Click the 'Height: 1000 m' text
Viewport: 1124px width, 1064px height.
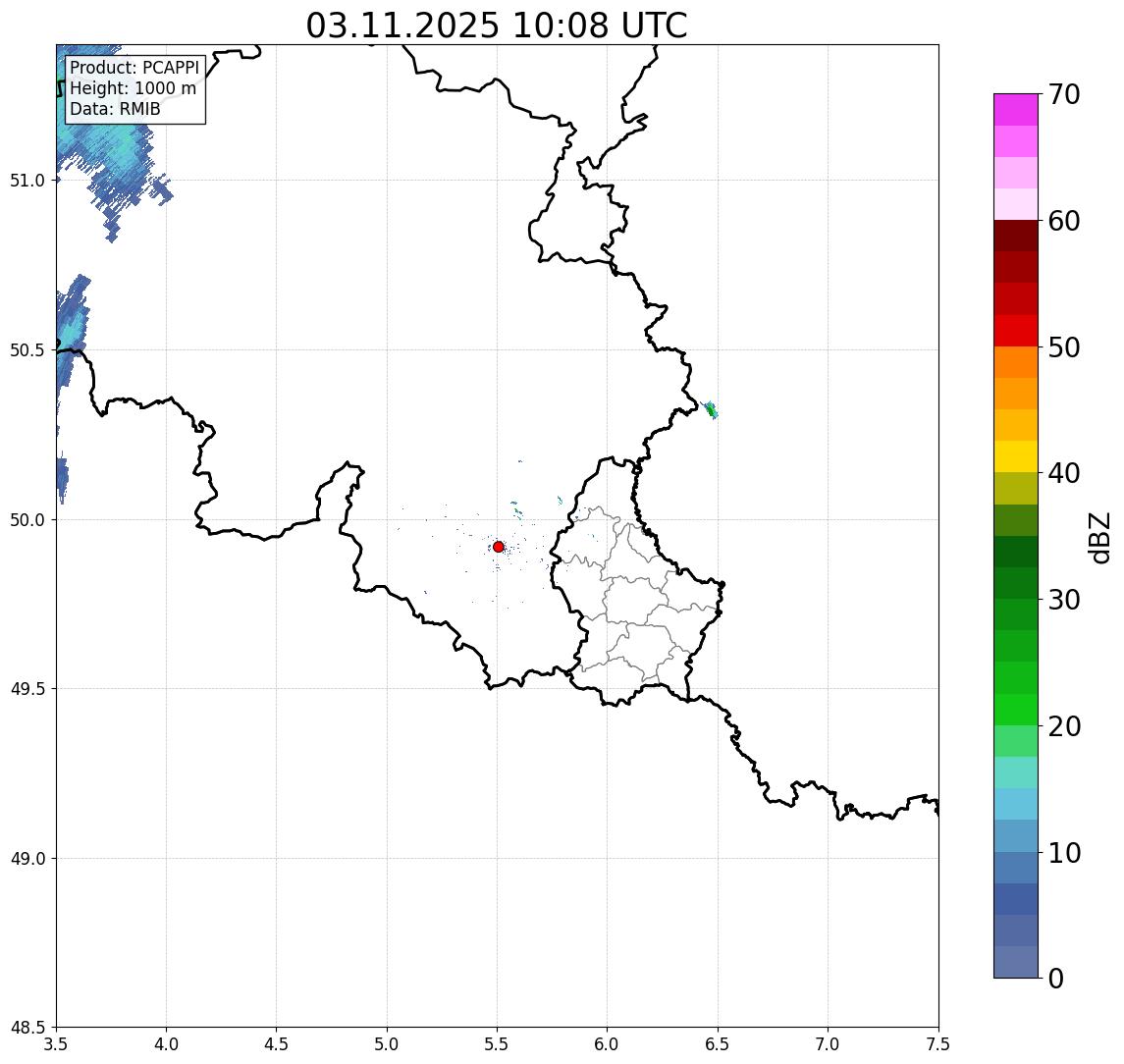pyautogui.click(x=133, y=88)
